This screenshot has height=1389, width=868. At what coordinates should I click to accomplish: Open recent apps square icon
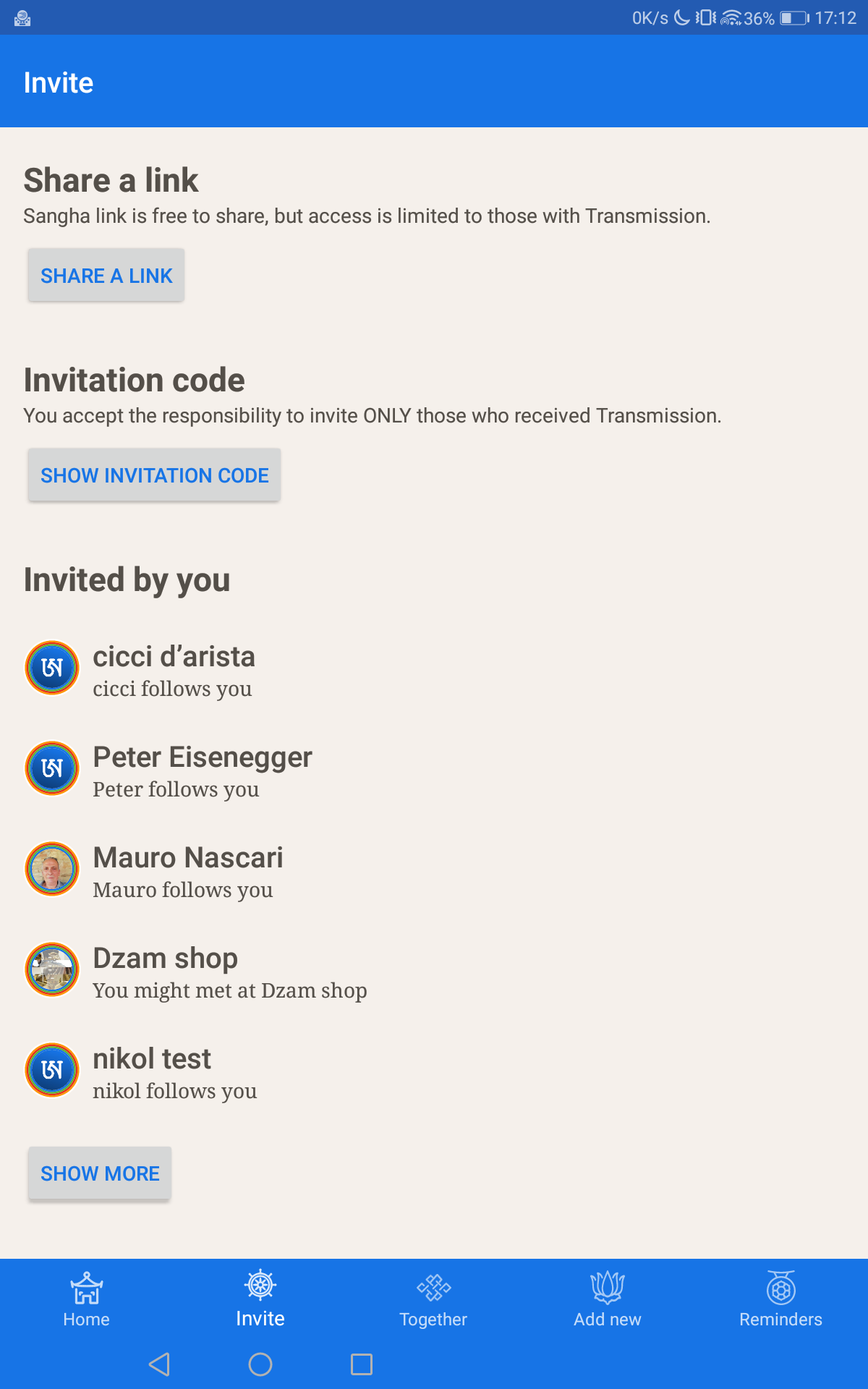(x=362, y=1364)
